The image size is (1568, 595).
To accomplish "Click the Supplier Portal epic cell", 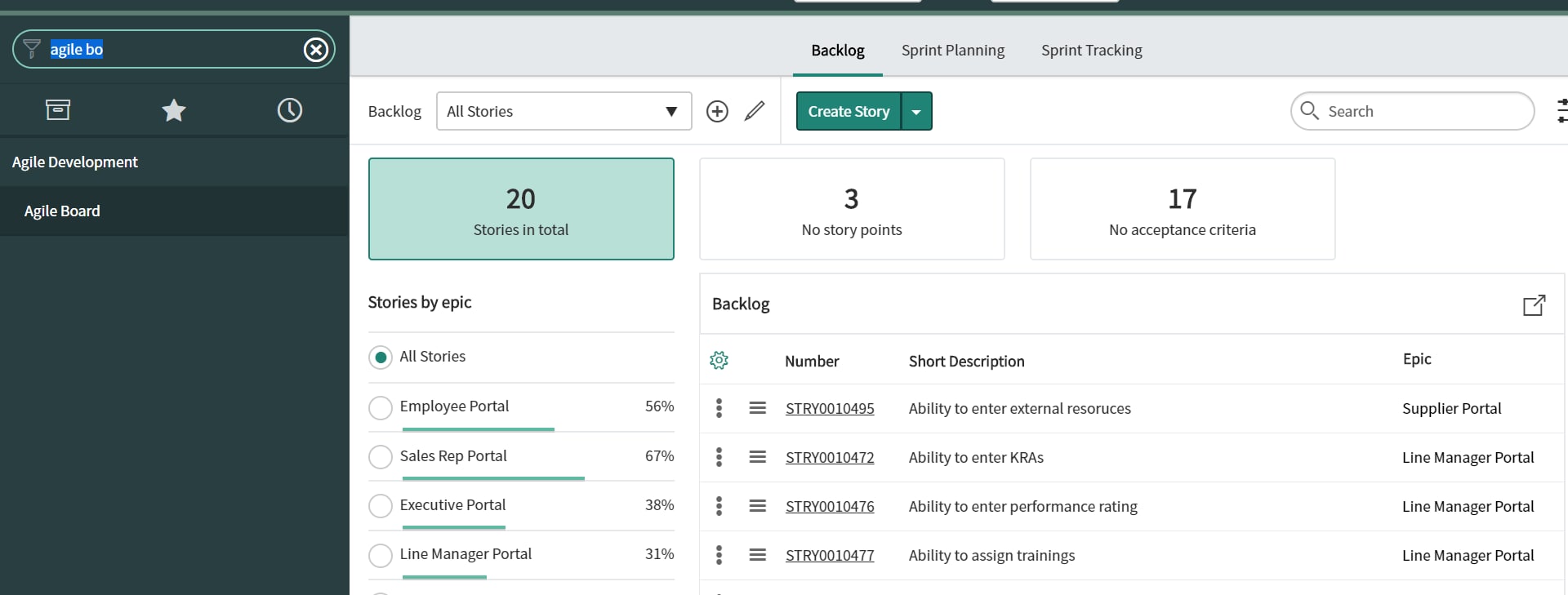I will pos(1452,408).
